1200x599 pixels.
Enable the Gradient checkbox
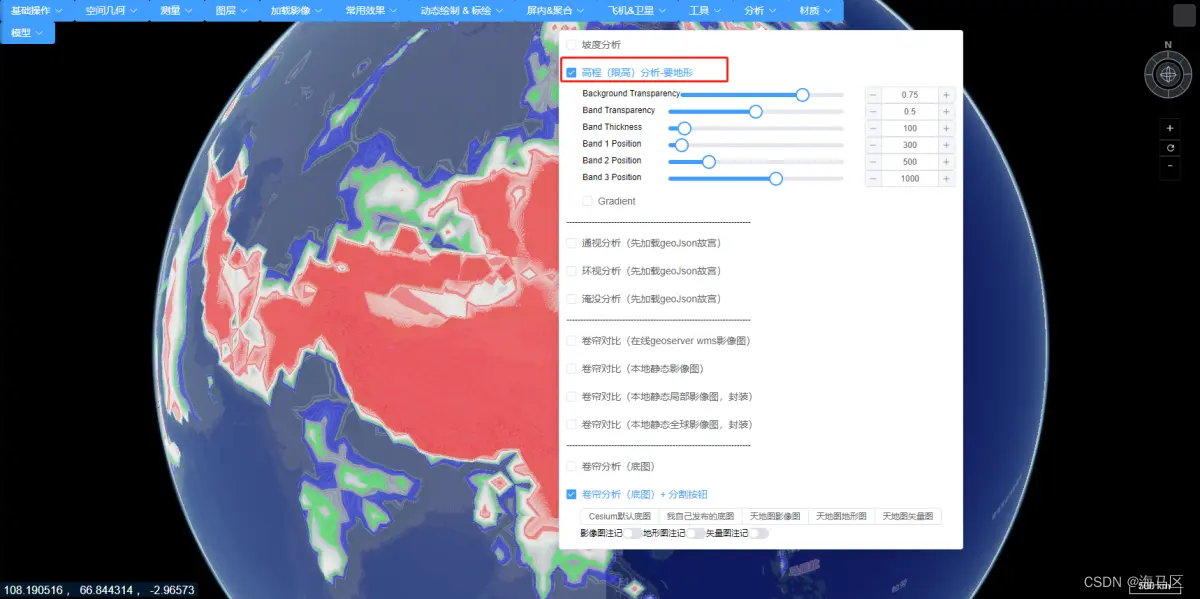[x=587, y=201]
